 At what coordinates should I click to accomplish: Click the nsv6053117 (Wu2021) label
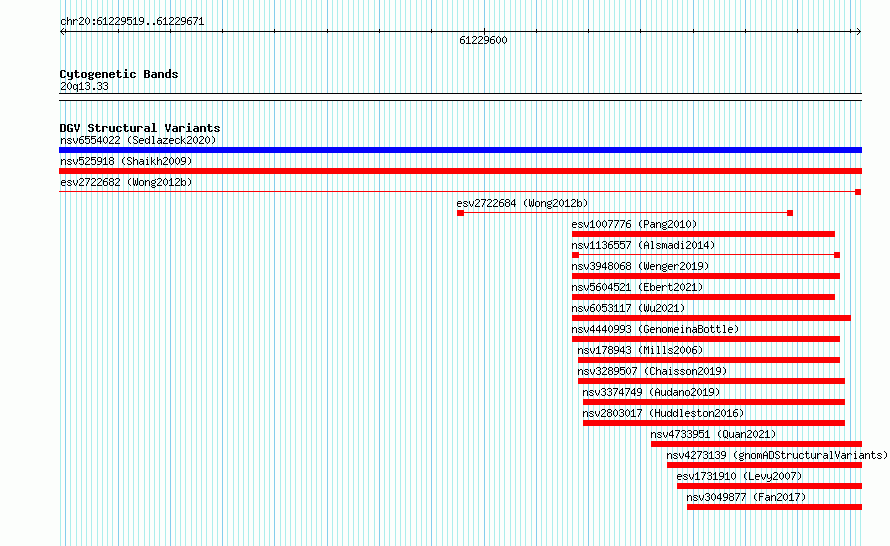628,308
